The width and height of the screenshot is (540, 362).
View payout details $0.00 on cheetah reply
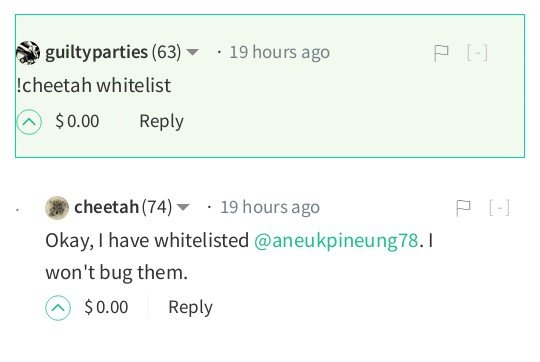[106, 307]
